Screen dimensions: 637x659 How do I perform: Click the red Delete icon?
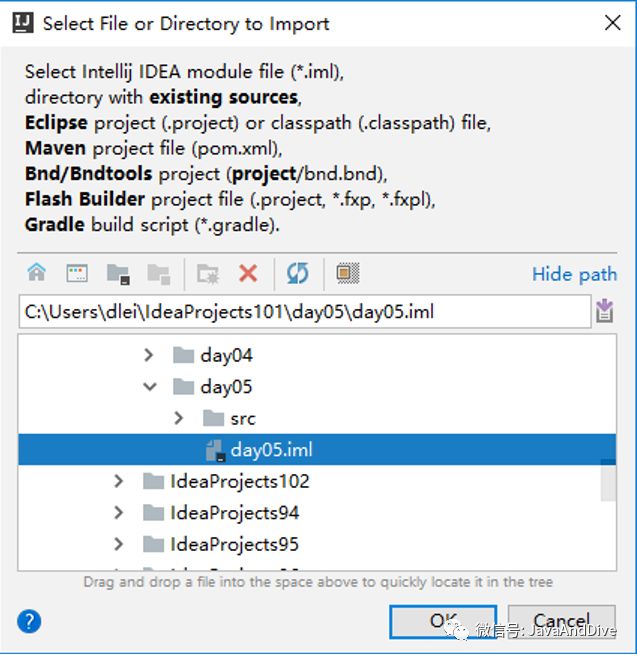pyautogui.click(x=248, y=274)
